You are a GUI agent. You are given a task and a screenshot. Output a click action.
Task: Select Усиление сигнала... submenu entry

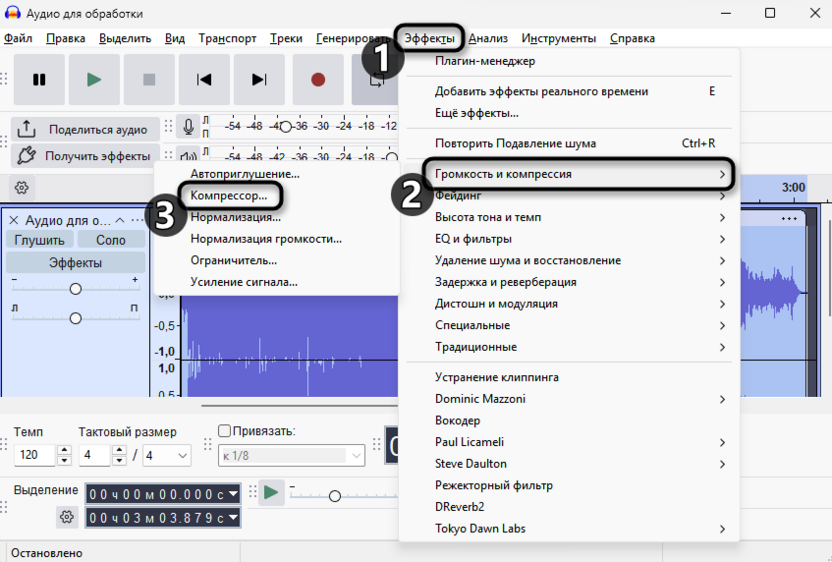[x=276, y=282]
